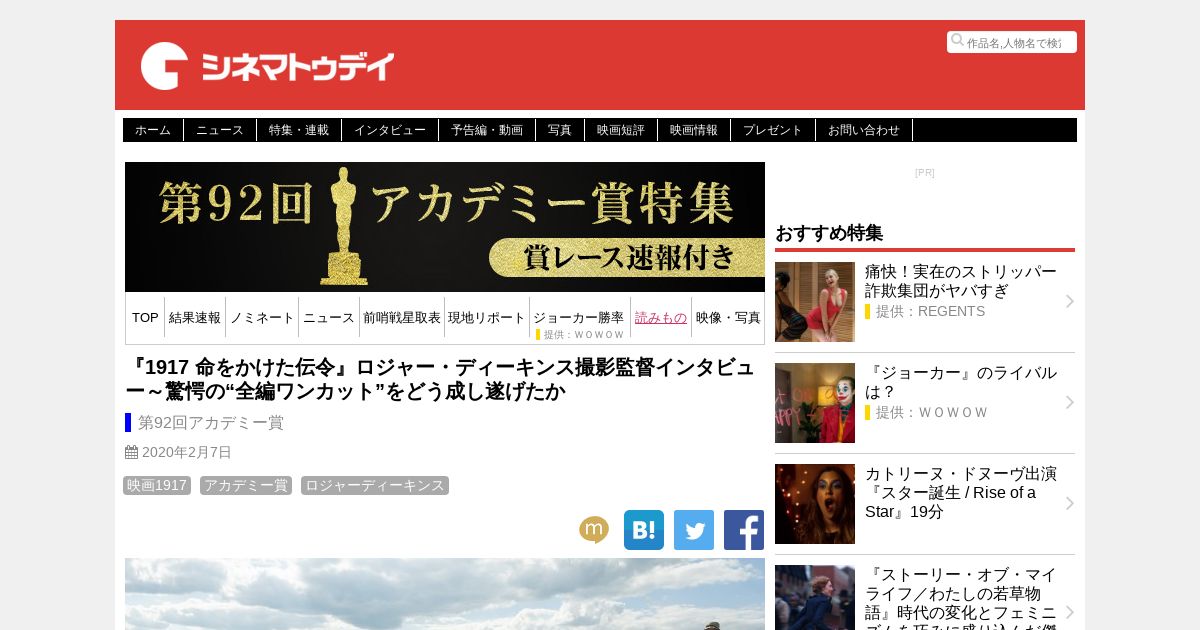
Task: Go to 予告編・動画 section
Action: pyautogui.click(x=487, y=130)
